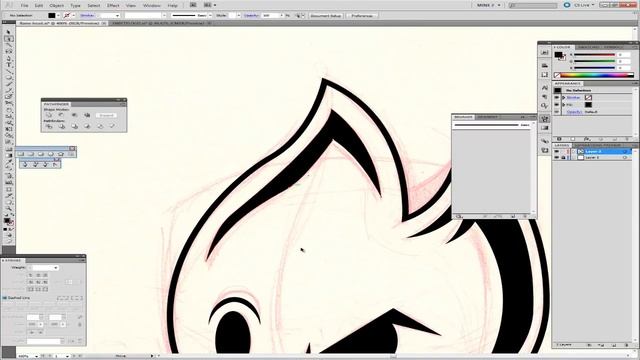
Task: Open the Window menu
Action: [x=151, y=6]
